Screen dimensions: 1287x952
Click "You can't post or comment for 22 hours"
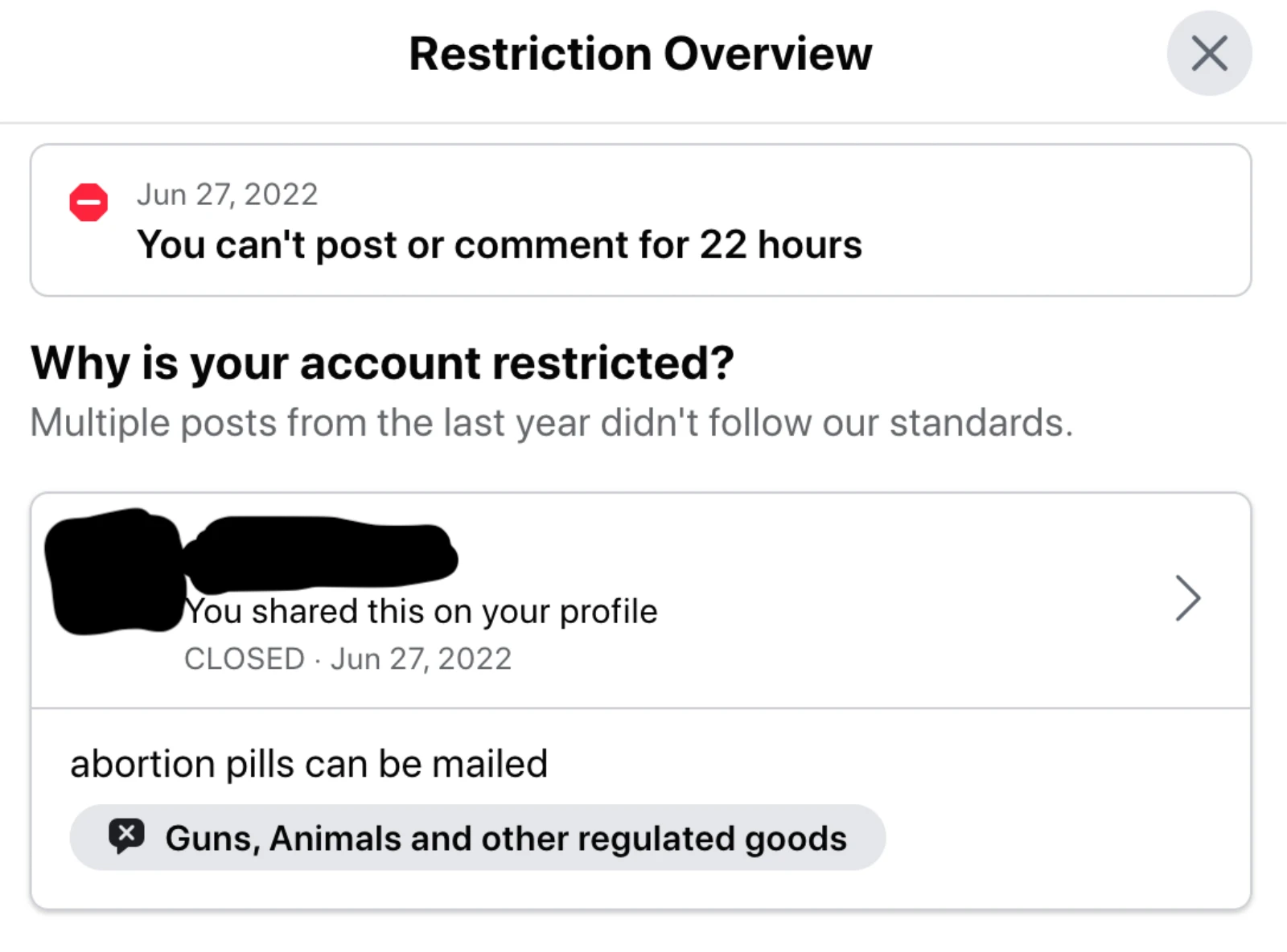(499, 245)
